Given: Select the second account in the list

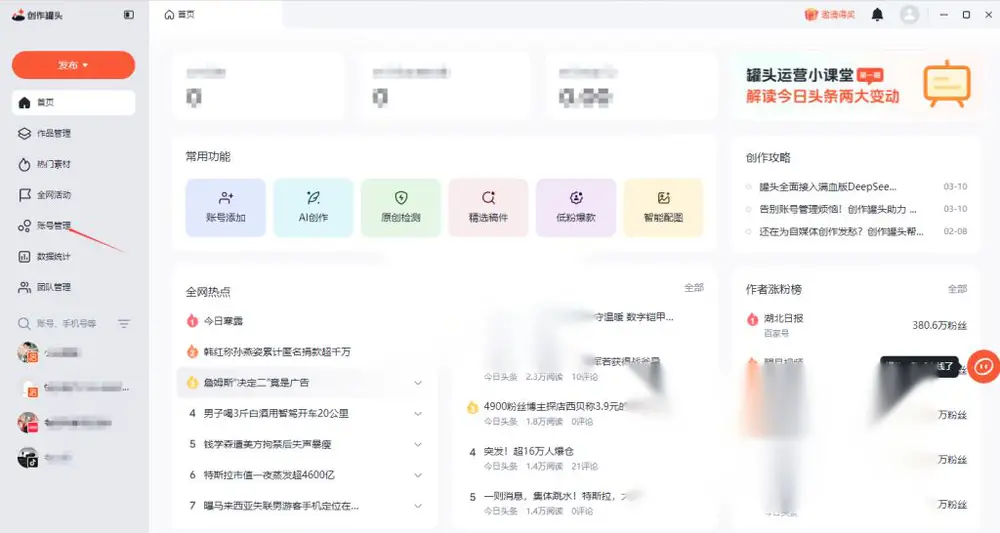Looking at the screenshot, I should coord(73,388).
